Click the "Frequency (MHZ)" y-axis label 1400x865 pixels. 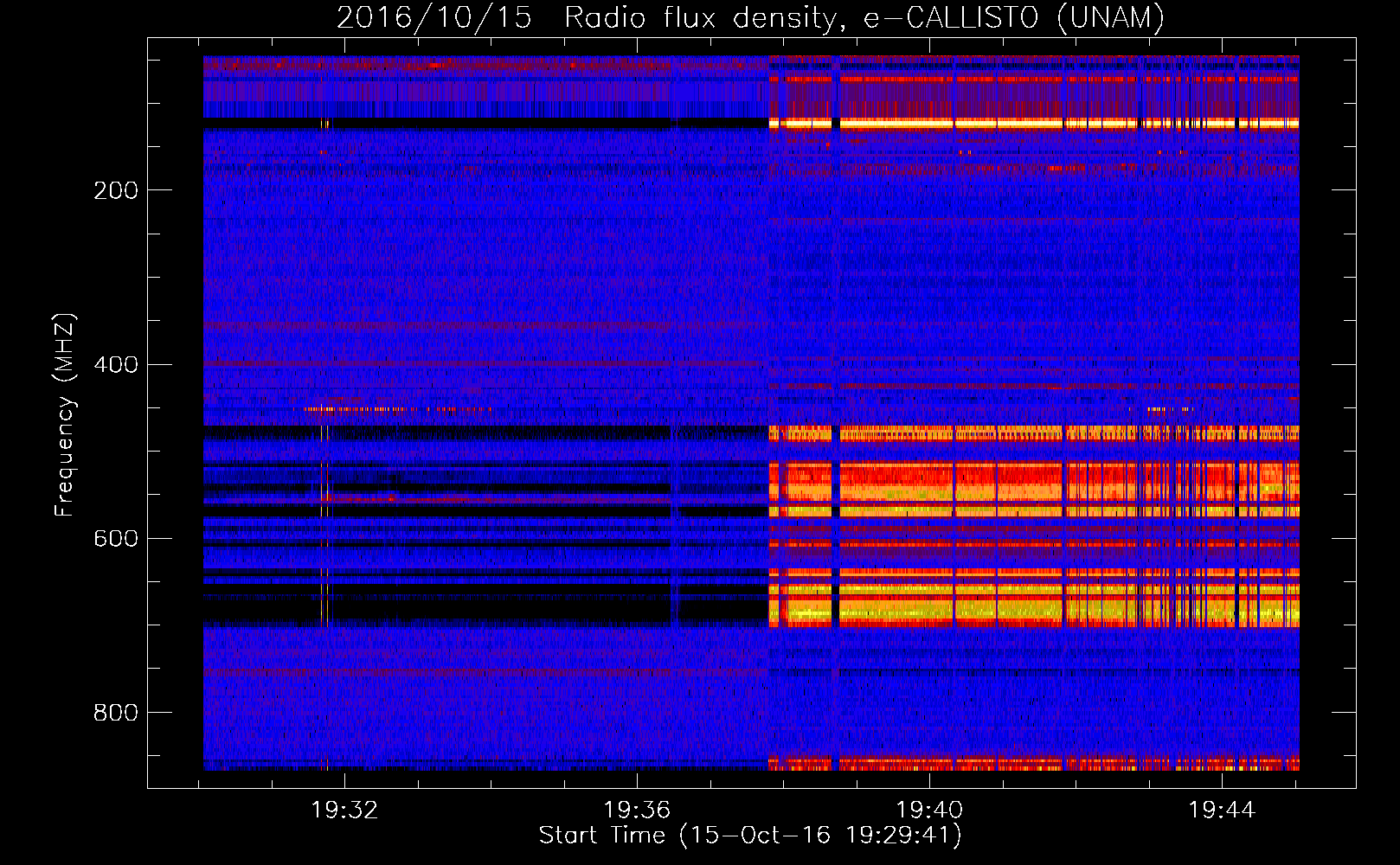65,414
